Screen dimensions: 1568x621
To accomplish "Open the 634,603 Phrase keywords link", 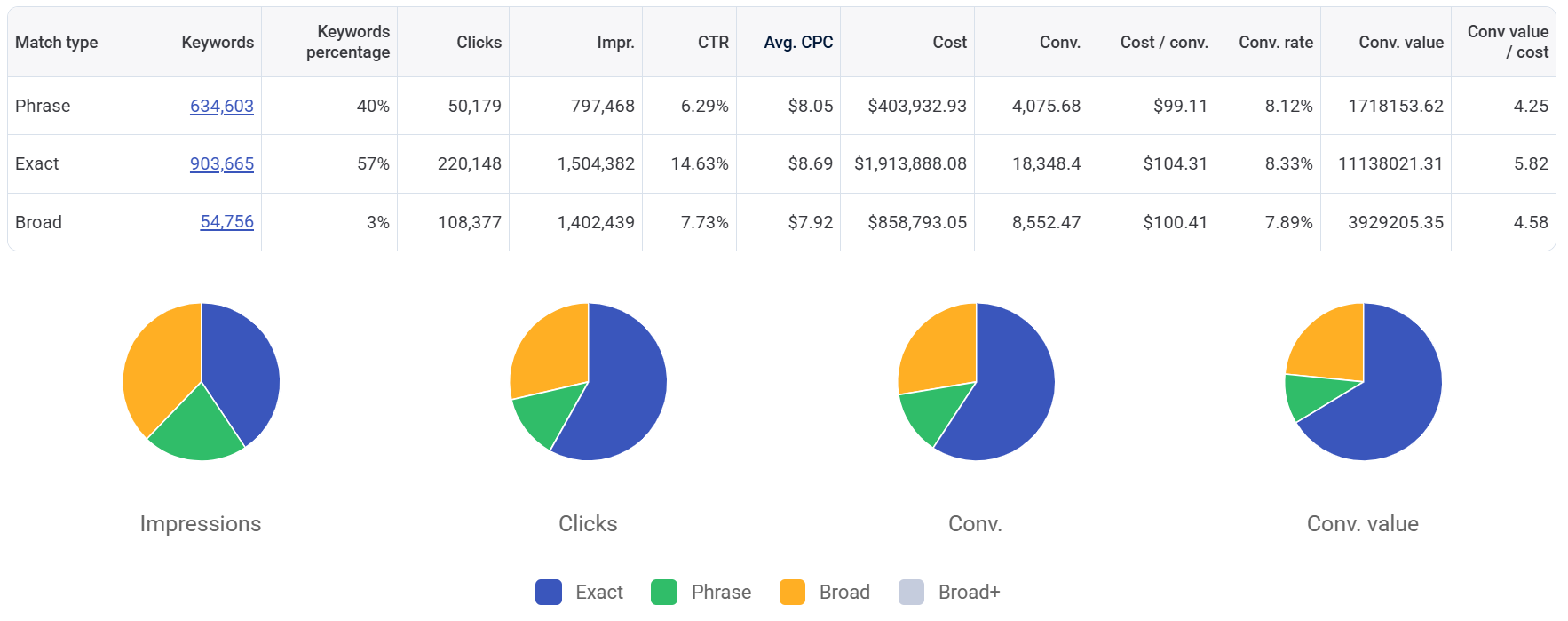I will [x=221, y=106].
